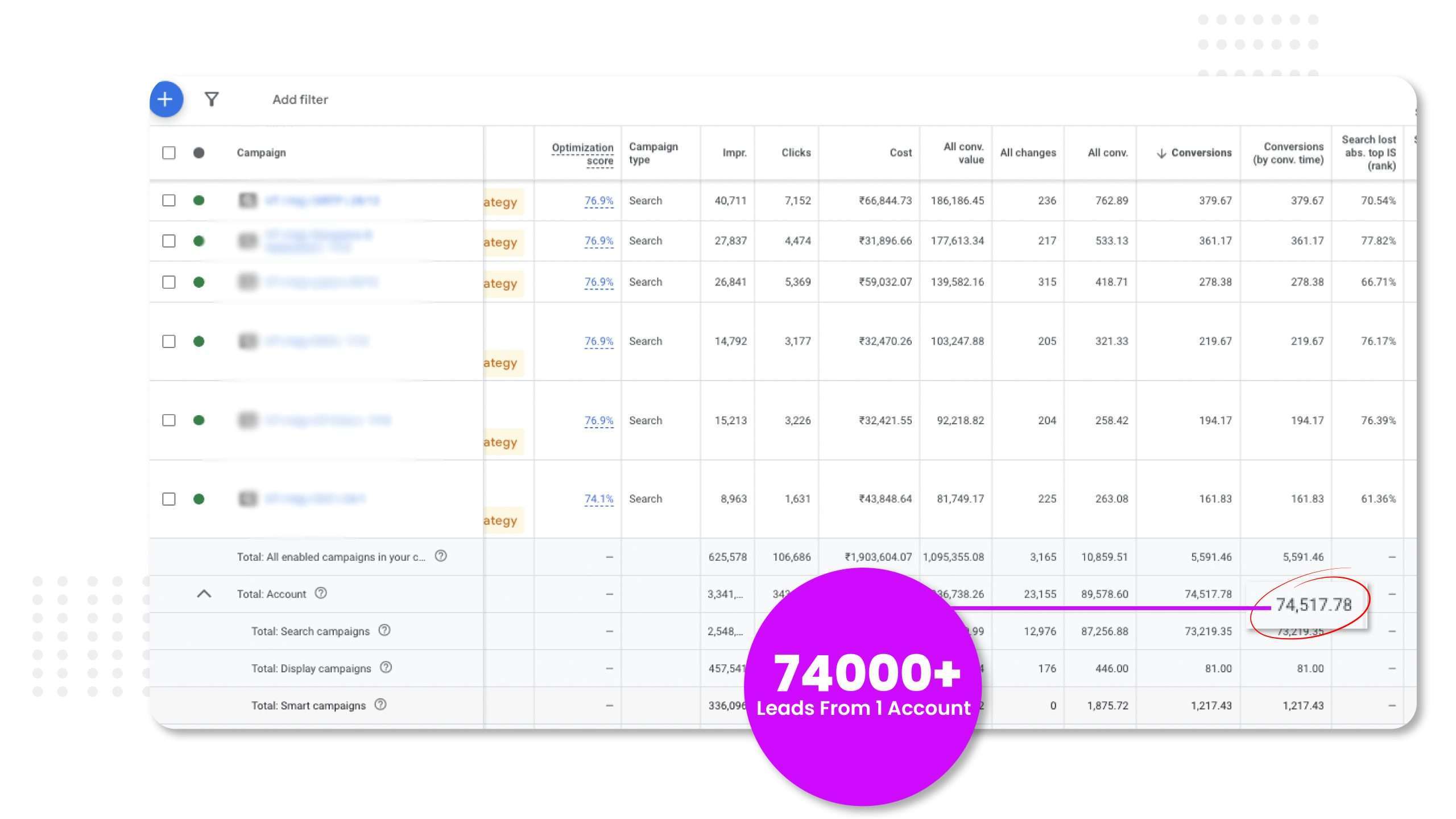The height and width of the screenshot is (819, 1456).
Task: Click the status dot in header row
Action: click(198, 152)
